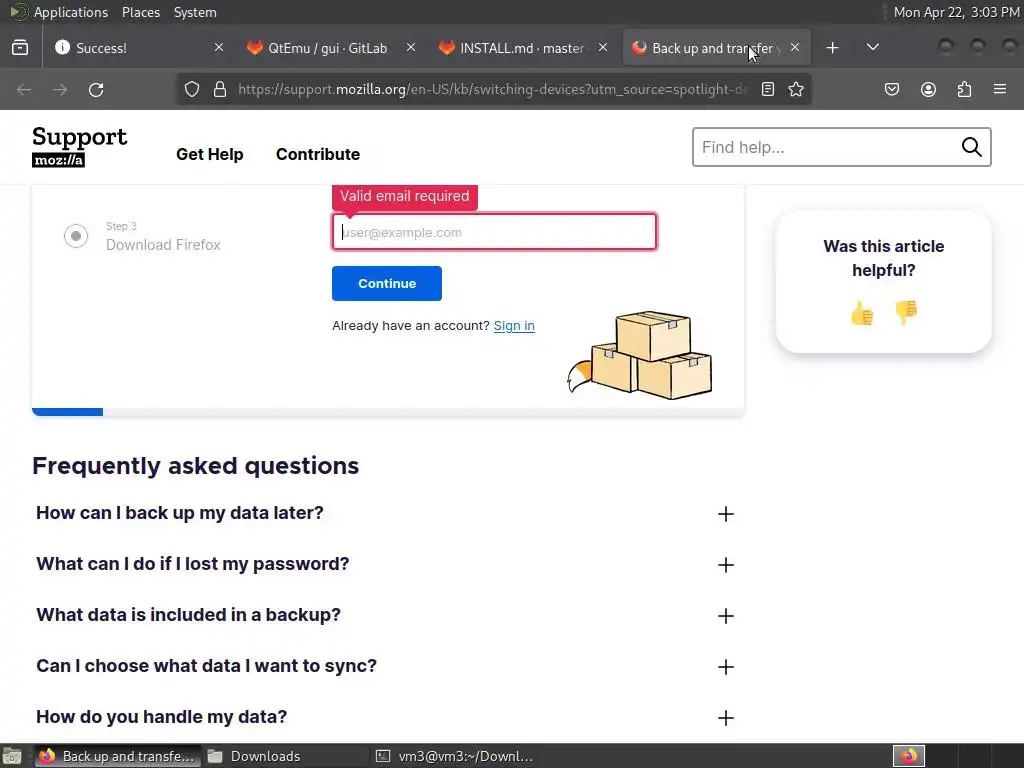Click Firefox icon in system tray
This screenshot has width=1024, height=768.
click(909, 756)
